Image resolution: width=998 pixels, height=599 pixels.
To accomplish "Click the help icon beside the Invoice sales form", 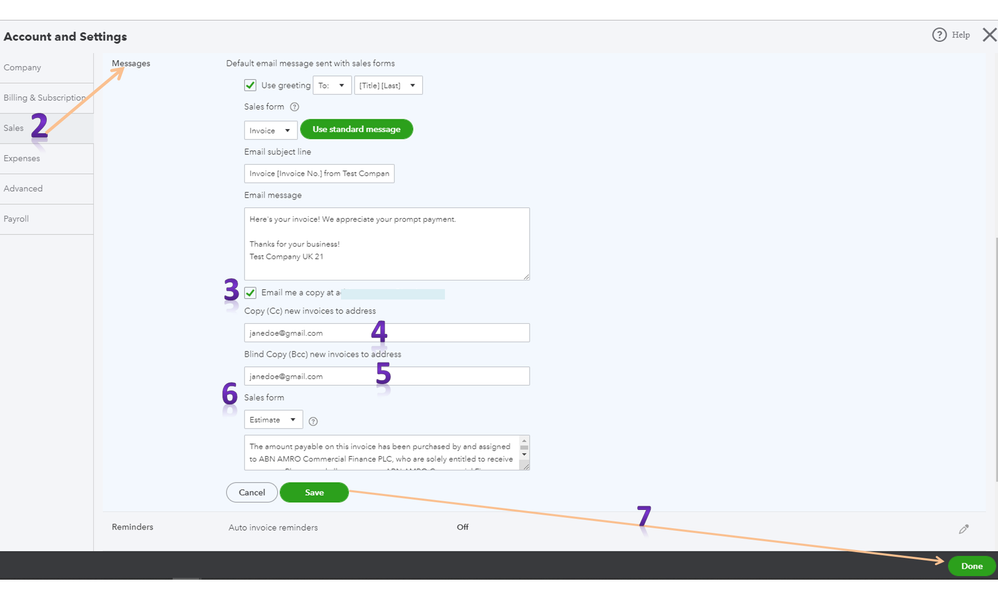I will tap(294, 107).
